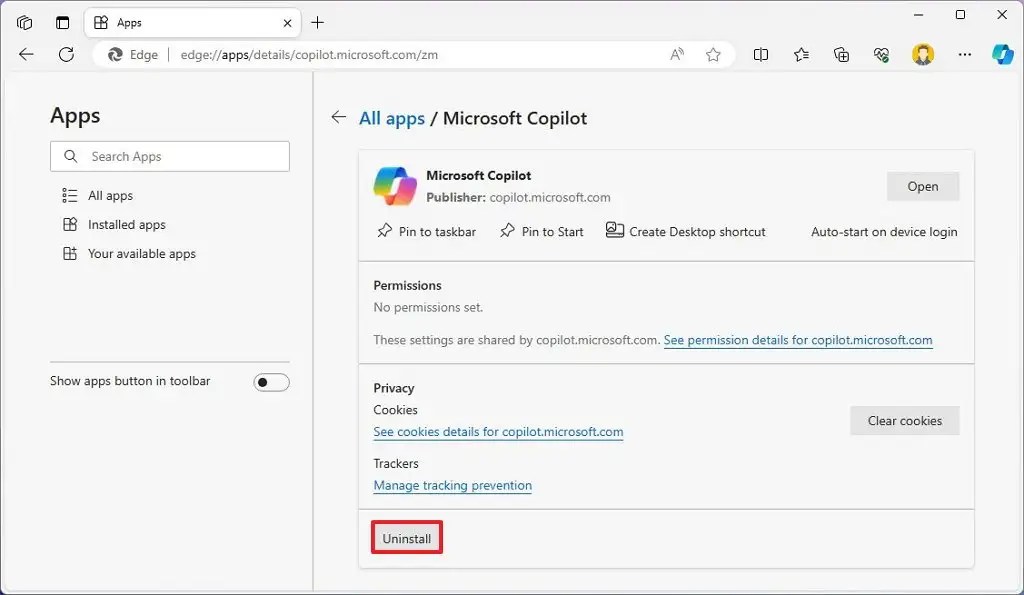Click the Edge site identity badge
This screenshot has height=595, width=1024.
click(x=133, y=55)
